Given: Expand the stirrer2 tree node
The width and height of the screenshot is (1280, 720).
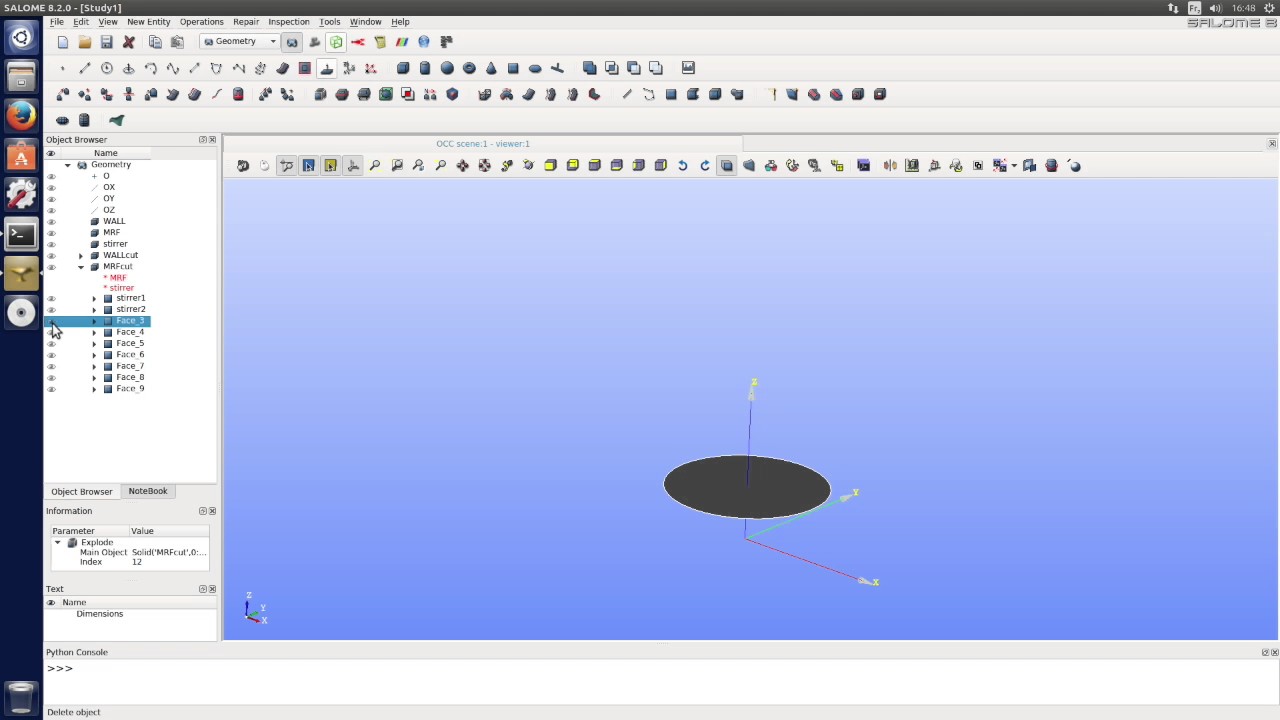Looking at the screenshot, I should pyautogui.click(x=94, y=310).
